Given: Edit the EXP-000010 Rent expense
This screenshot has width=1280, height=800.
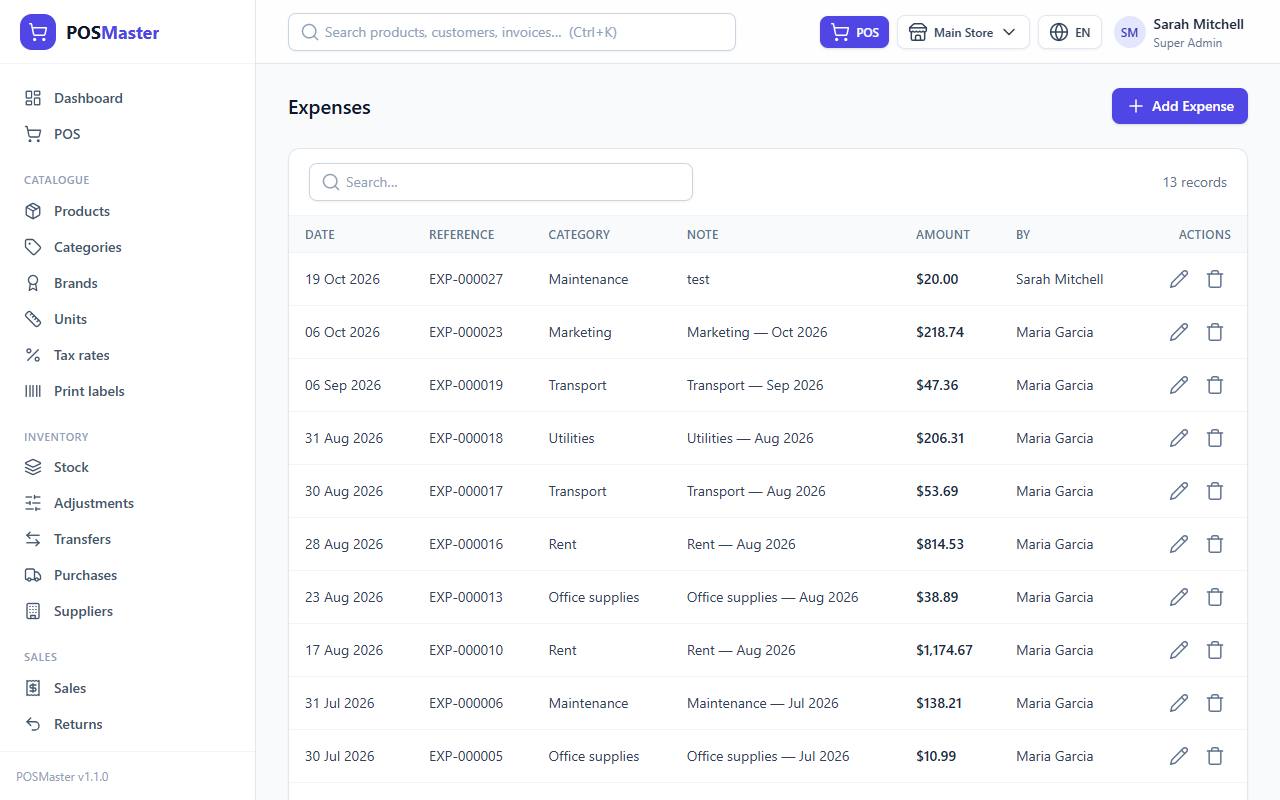Looking at the screenshot, I should point(1179,650).
